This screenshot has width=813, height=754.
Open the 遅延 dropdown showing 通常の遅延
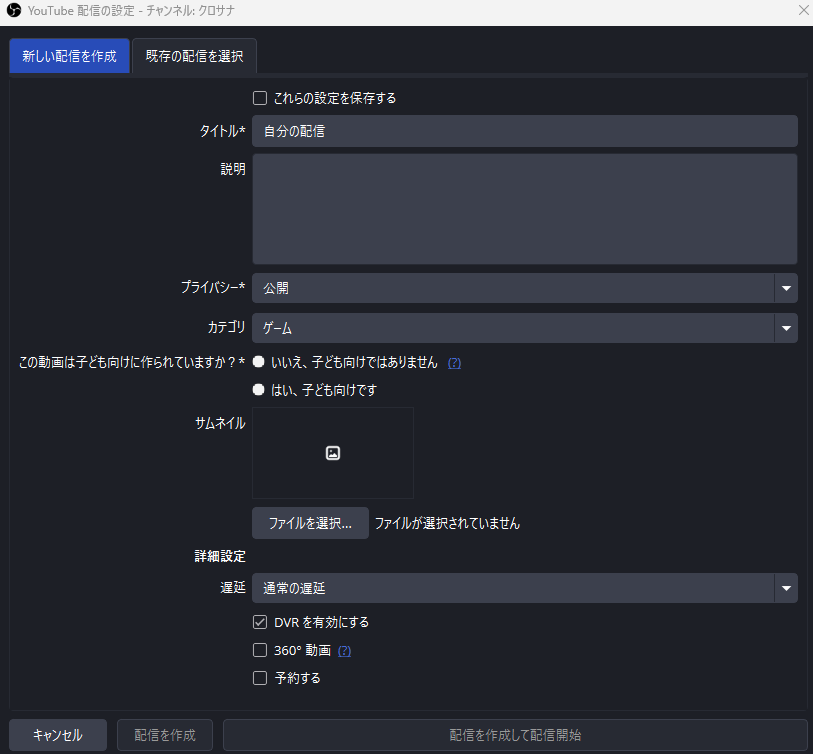point(525,588)
